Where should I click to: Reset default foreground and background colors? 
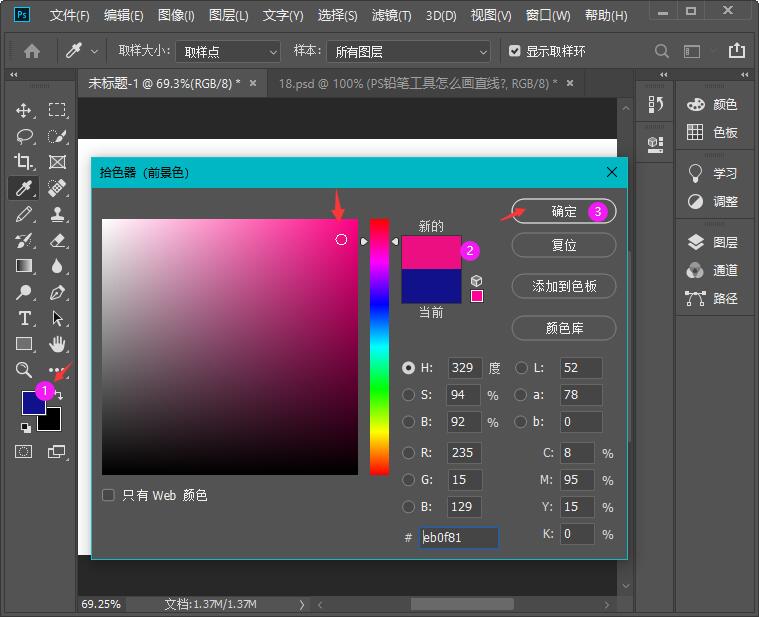(26, 427)
